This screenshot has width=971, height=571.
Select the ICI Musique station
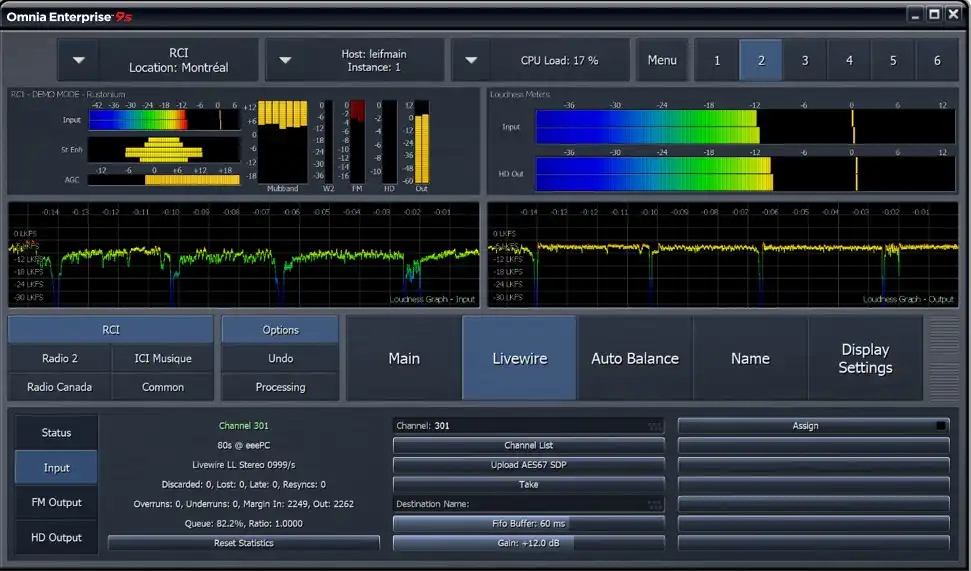pos(163,359)
